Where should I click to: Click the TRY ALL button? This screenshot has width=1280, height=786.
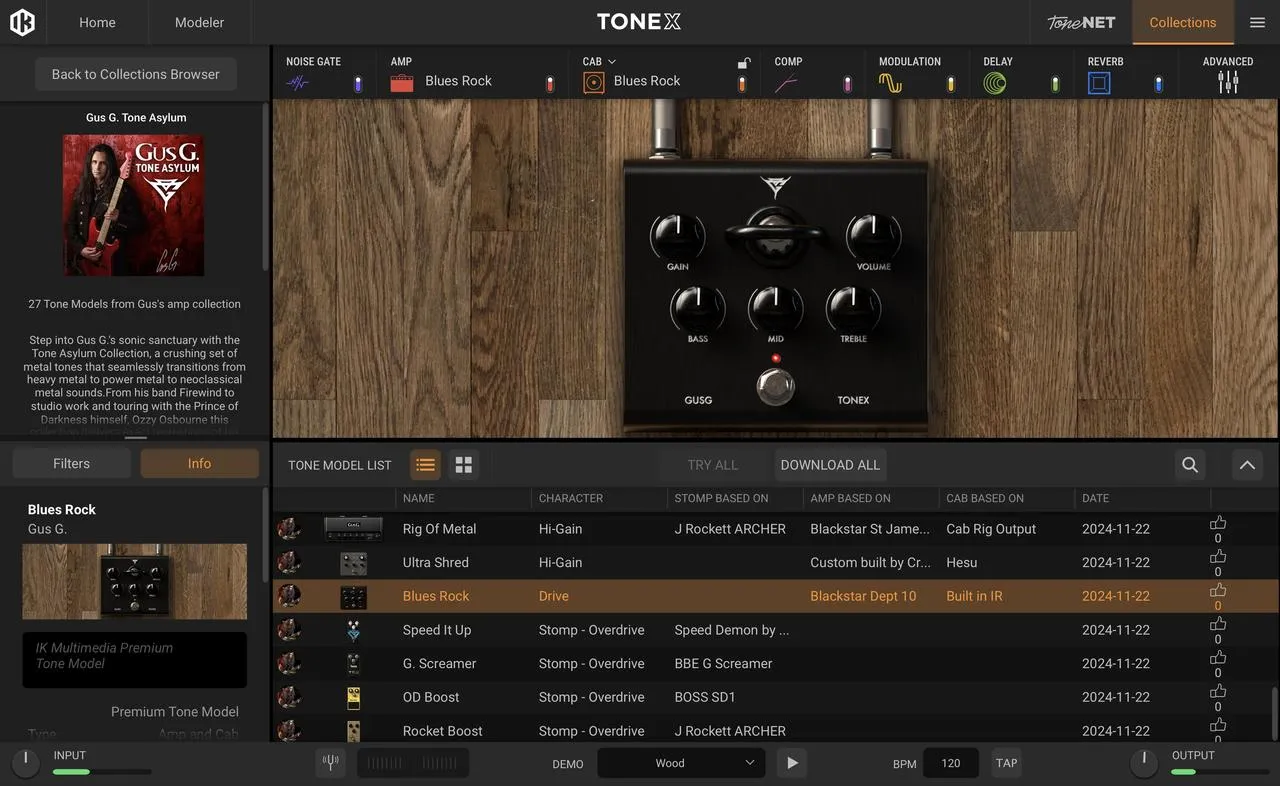713,464
